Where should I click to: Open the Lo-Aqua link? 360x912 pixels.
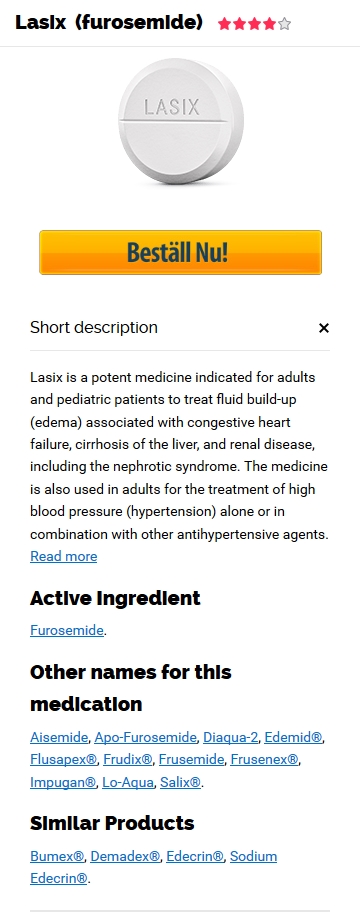point(128,782)
